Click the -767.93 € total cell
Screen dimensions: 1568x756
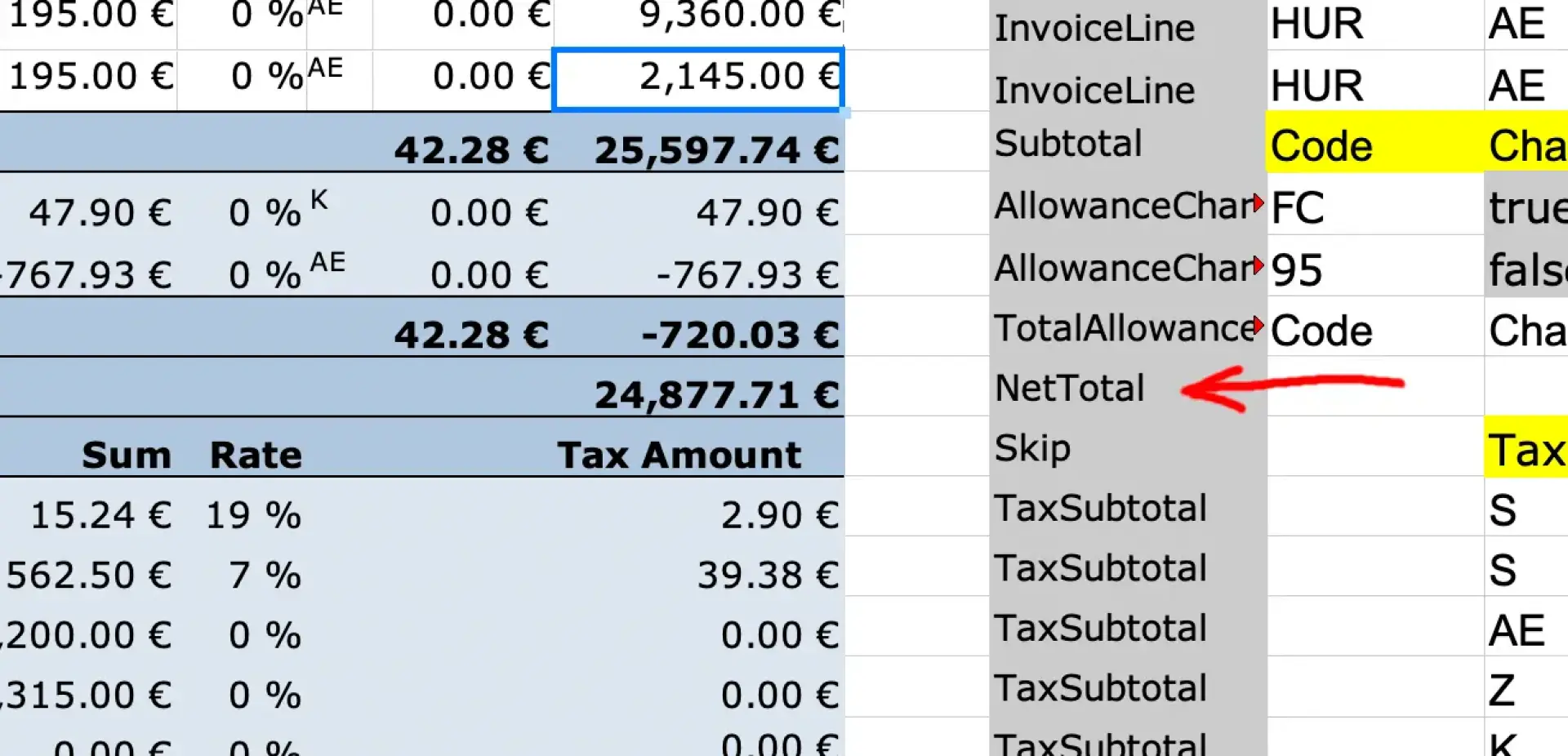747,274
